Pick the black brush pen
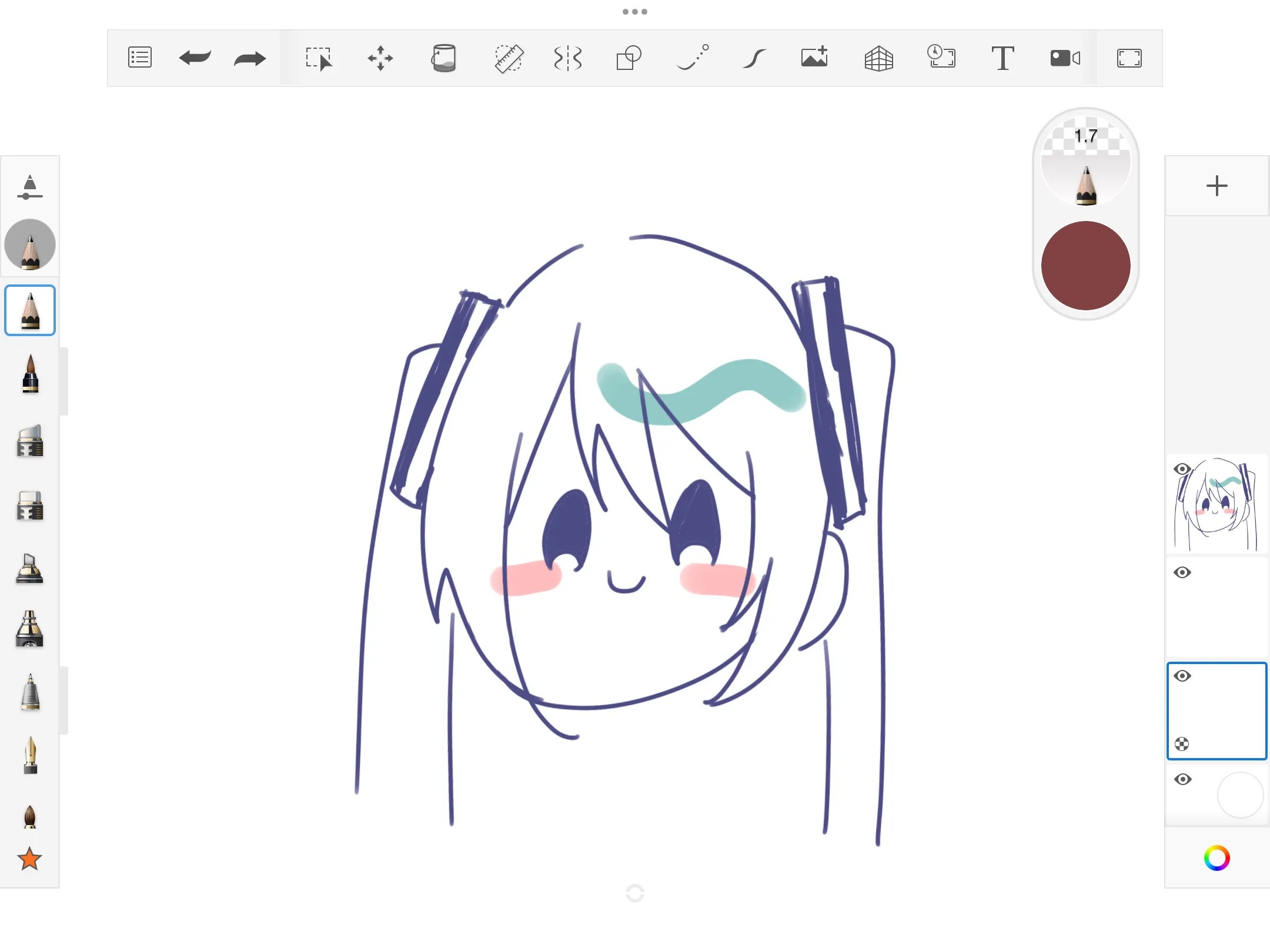 point(30,374)
